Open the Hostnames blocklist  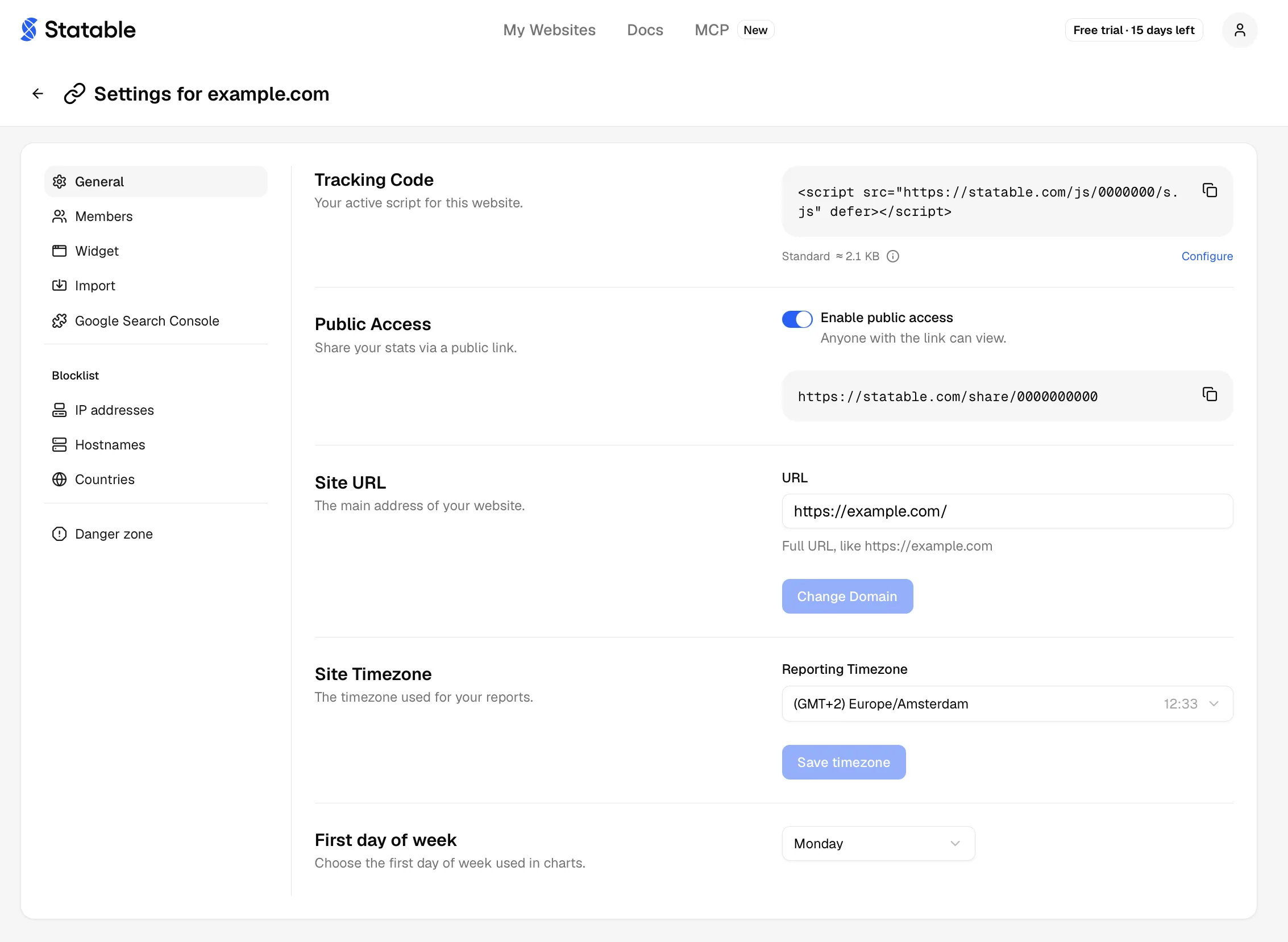[x=156, y=445]
